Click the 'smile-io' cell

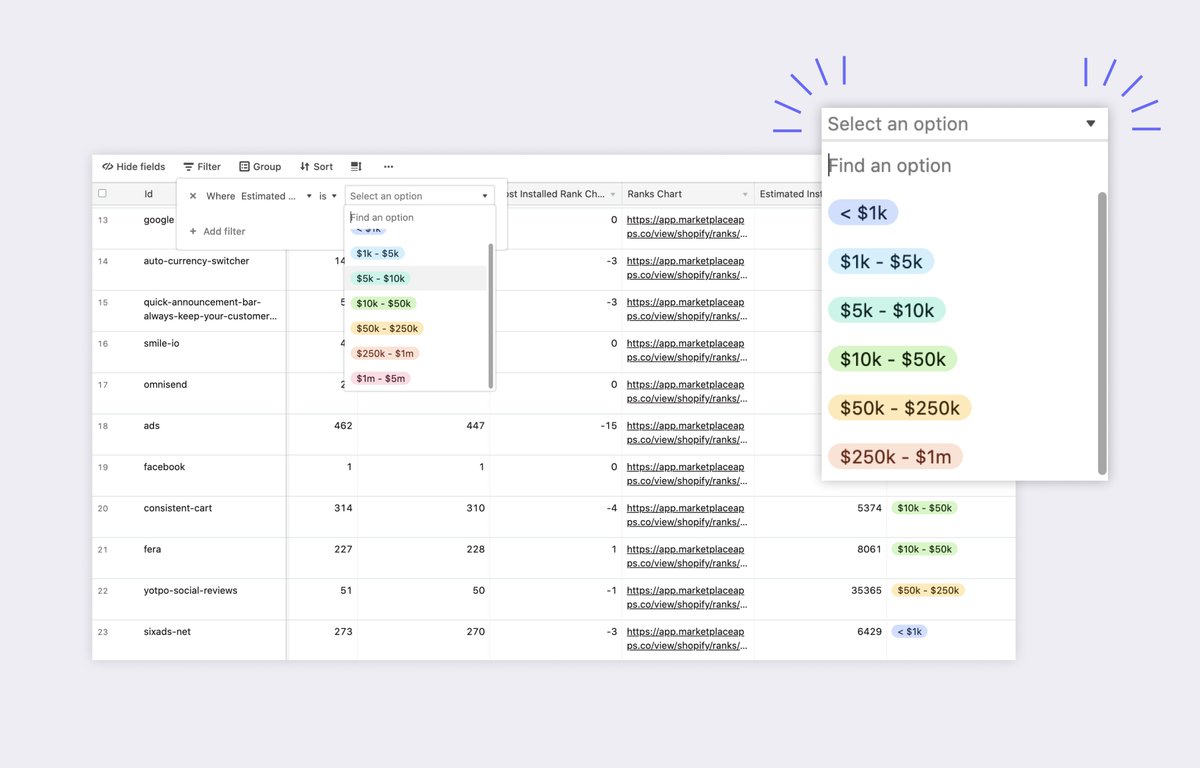click(161, 343)
